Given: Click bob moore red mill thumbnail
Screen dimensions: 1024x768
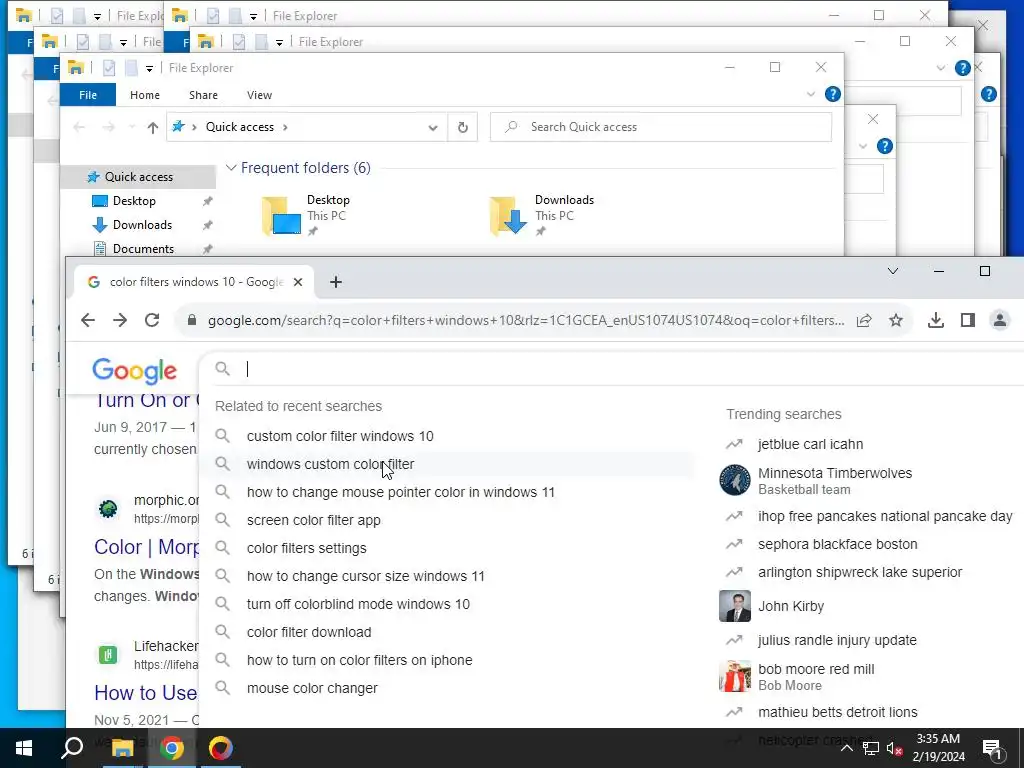Looking at the screenshot, I should click(735, 676).
